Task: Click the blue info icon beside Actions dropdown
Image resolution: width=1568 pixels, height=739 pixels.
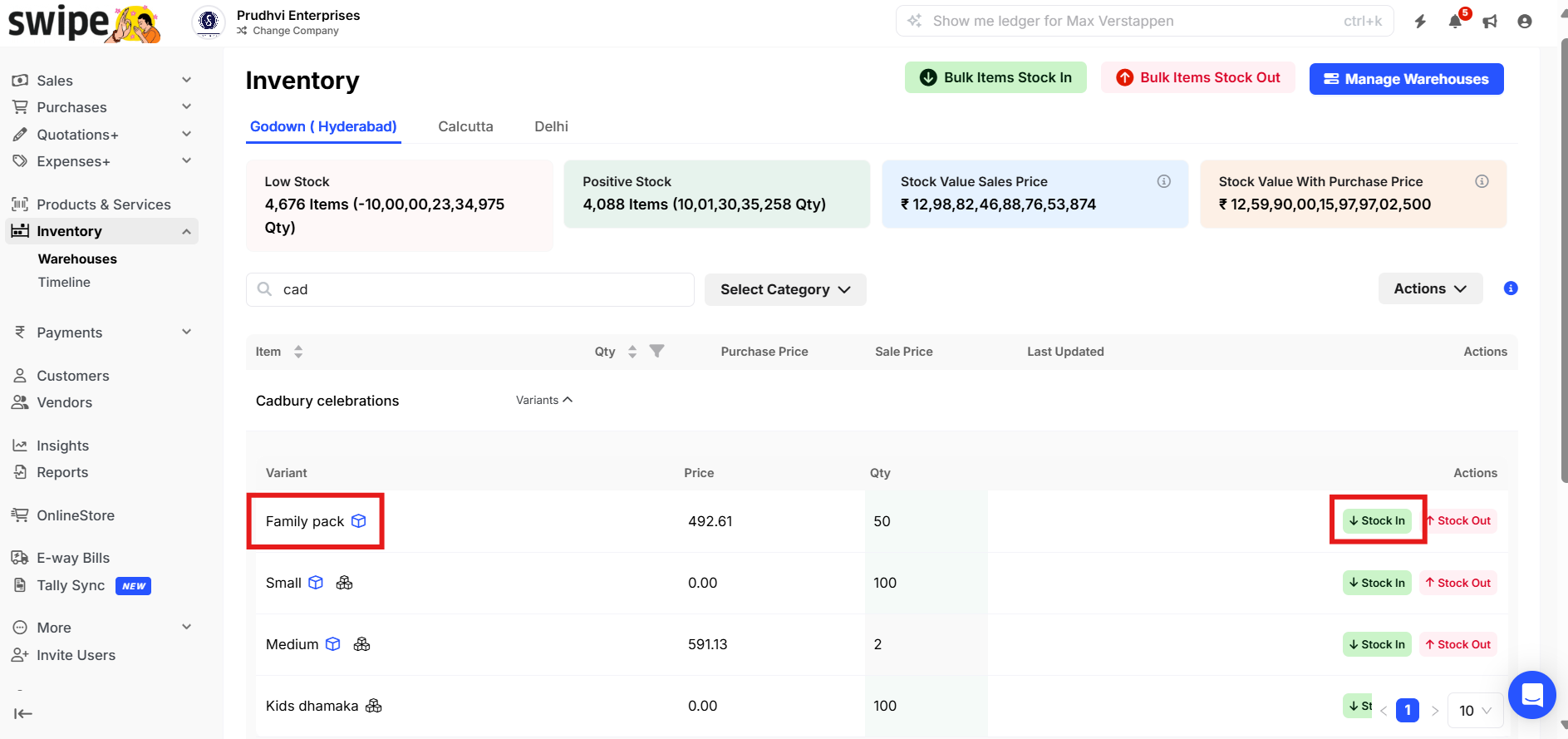Action: pyautogui.click(x=1511, y=288)
